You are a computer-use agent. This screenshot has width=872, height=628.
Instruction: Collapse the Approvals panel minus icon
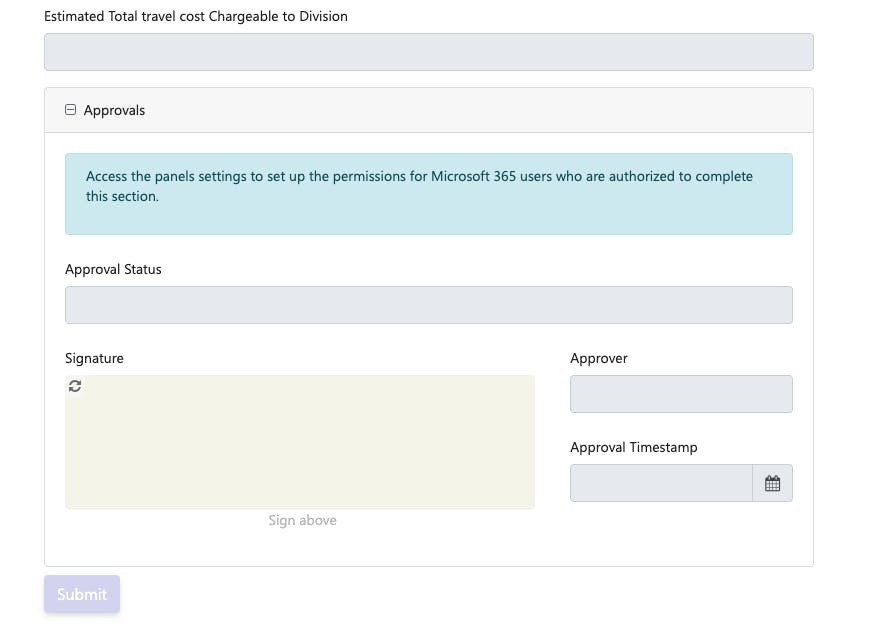[70, 110]
